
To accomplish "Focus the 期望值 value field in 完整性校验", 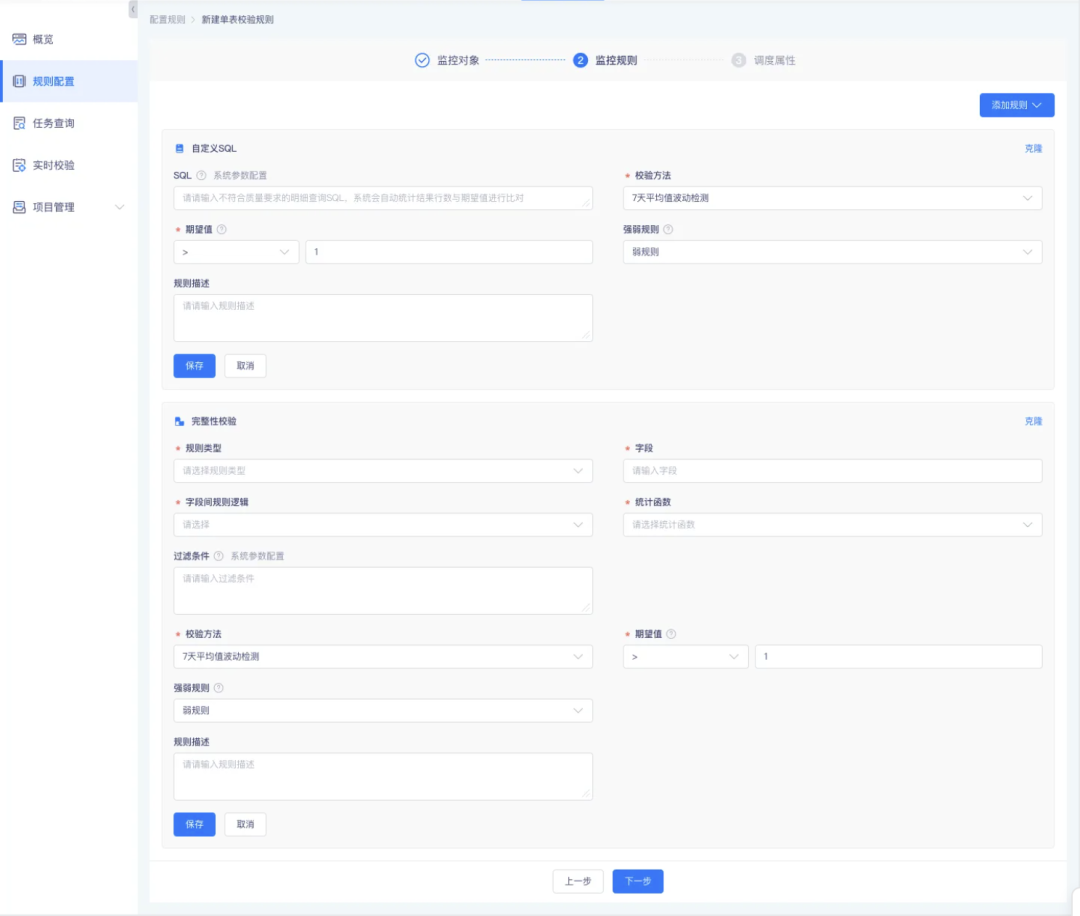I will 898,656.
